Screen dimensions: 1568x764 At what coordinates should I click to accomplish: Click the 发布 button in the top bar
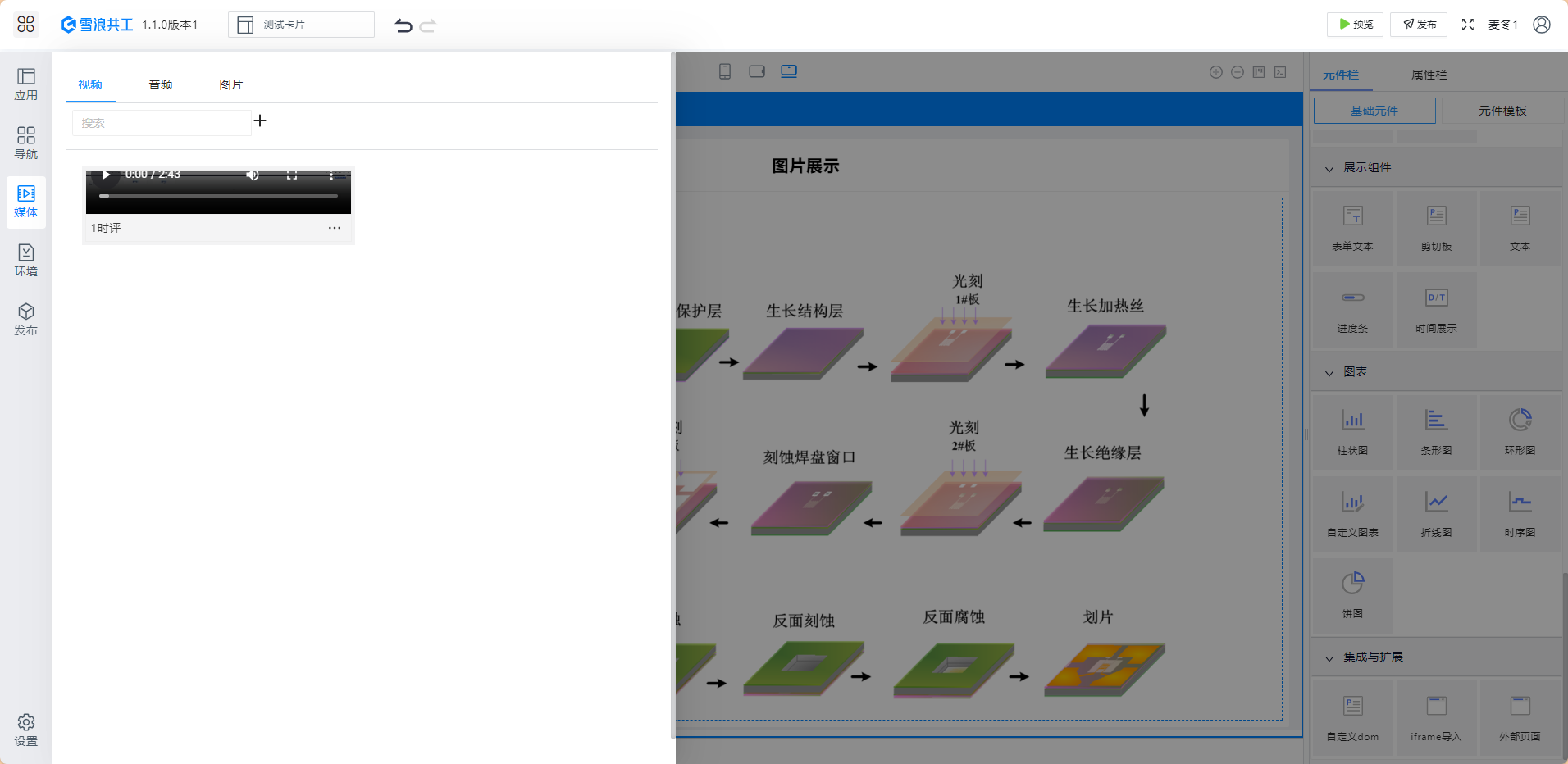(x=1419, y=25)
